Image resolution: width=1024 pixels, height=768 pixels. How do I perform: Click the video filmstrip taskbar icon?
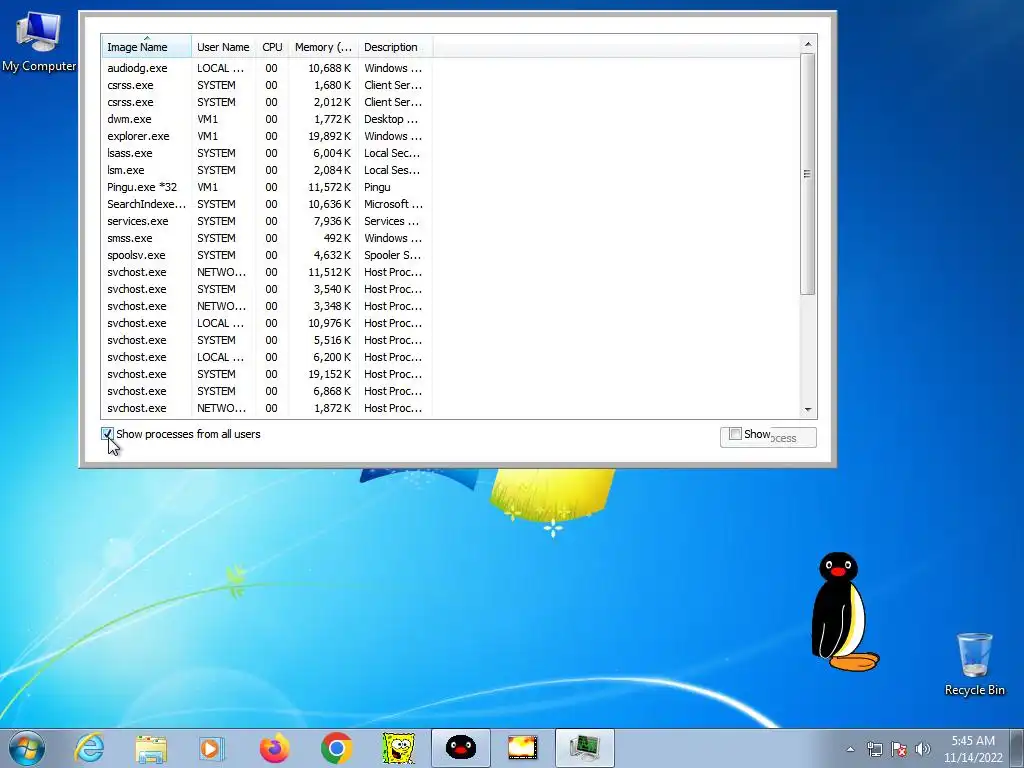(522, 748)
